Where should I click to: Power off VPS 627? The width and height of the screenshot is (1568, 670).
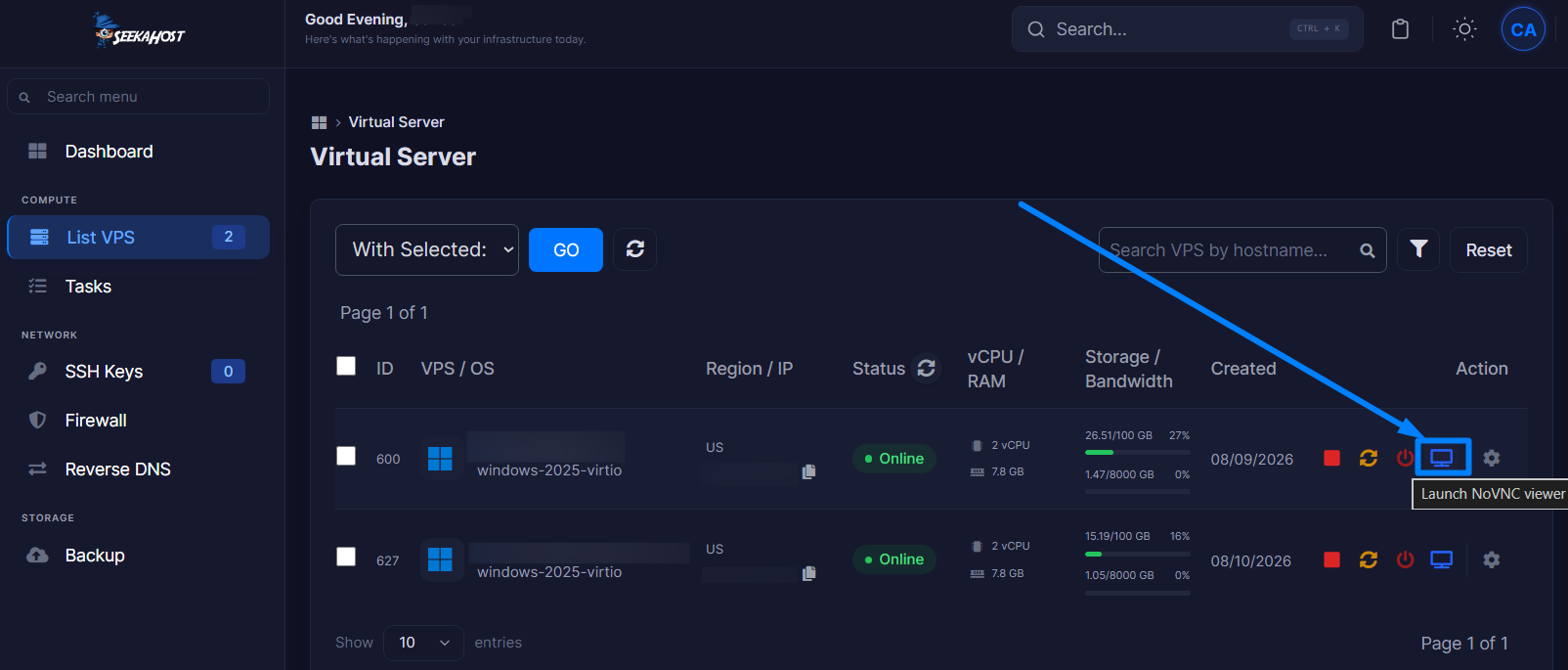click(x=1405, y=559)
